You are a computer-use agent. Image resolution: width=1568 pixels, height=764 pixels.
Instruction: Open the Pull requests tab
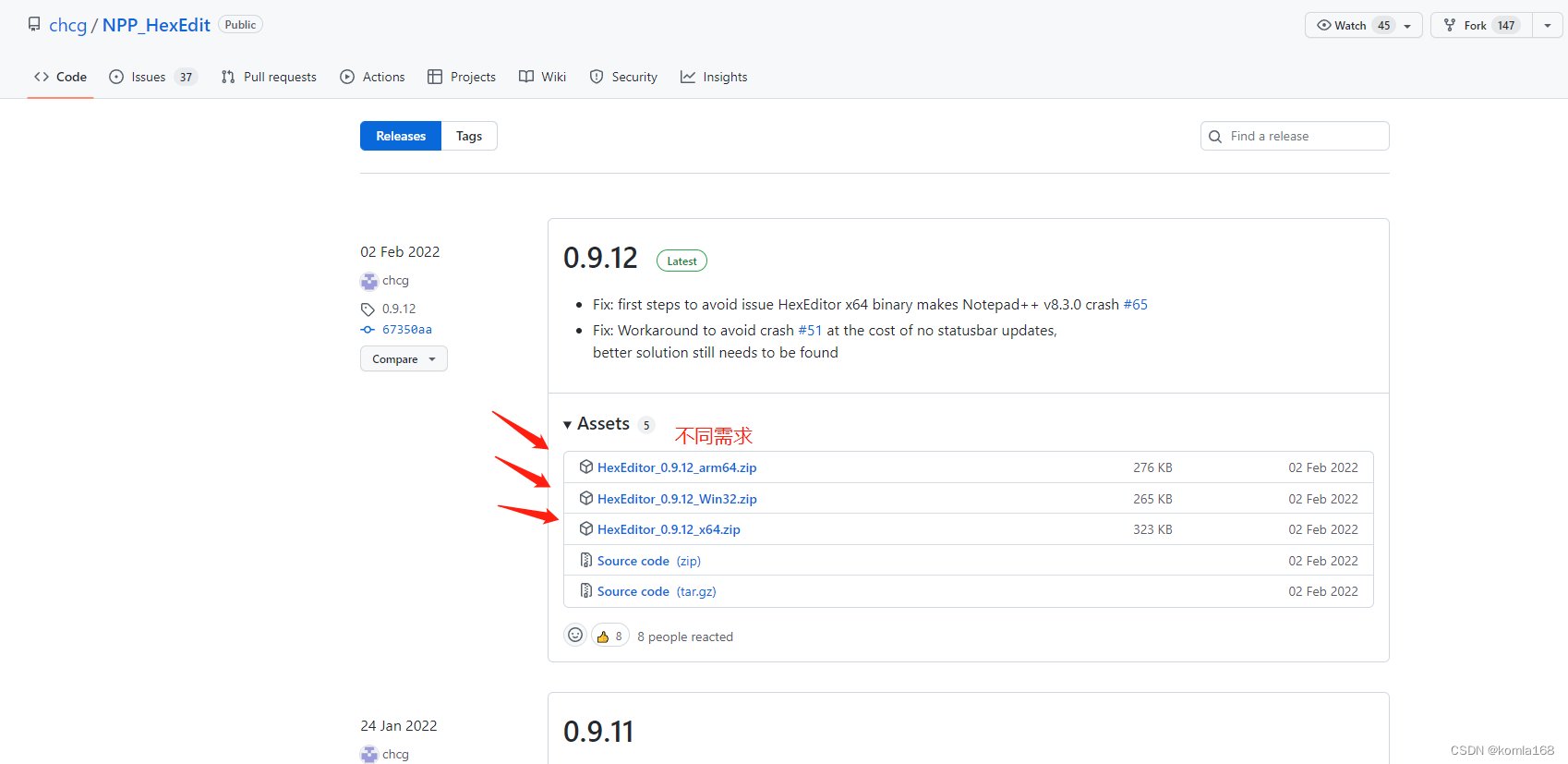pyautogui.click(x=269, y=77)
